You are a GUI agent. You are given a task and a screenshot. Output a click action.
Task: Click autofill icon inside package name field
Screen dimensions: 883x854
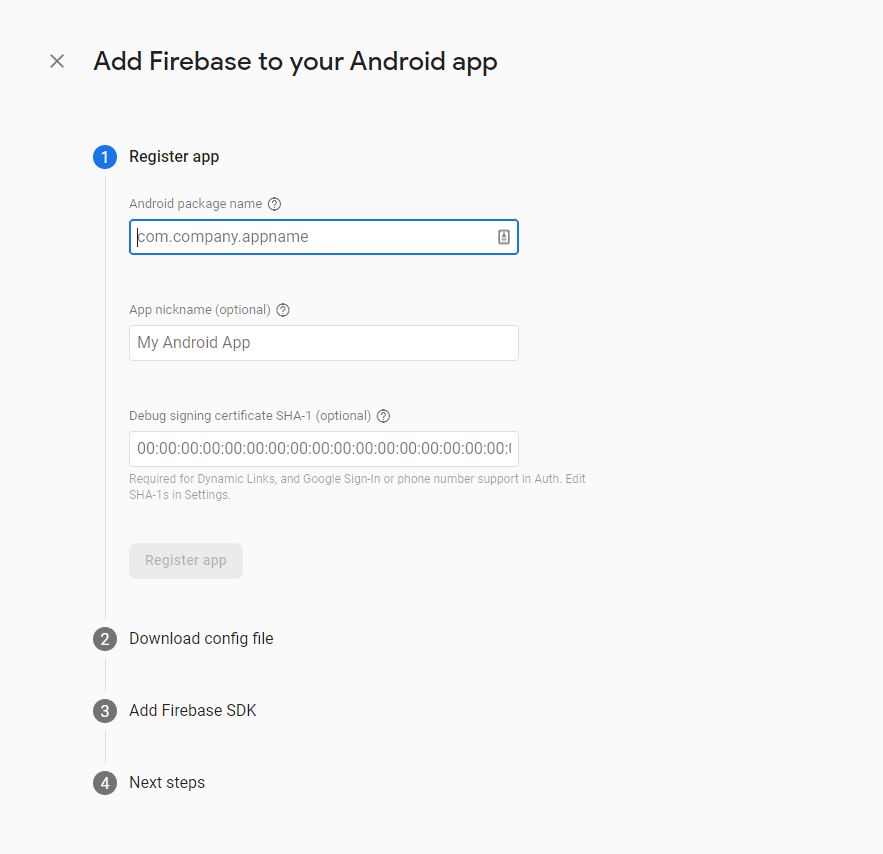(504, 237)
